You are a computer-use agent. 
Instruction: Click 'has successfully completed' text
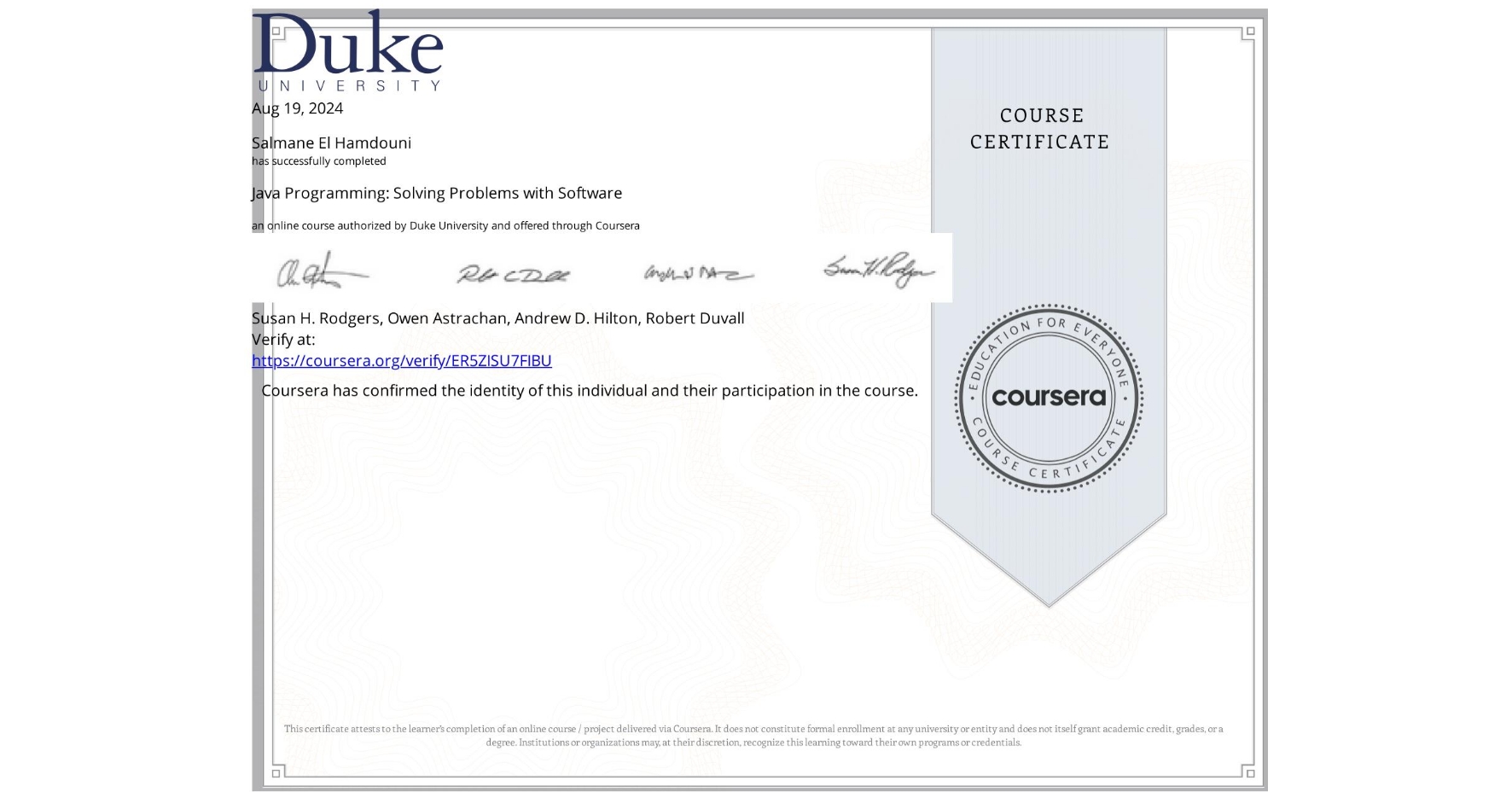point(319,161)
